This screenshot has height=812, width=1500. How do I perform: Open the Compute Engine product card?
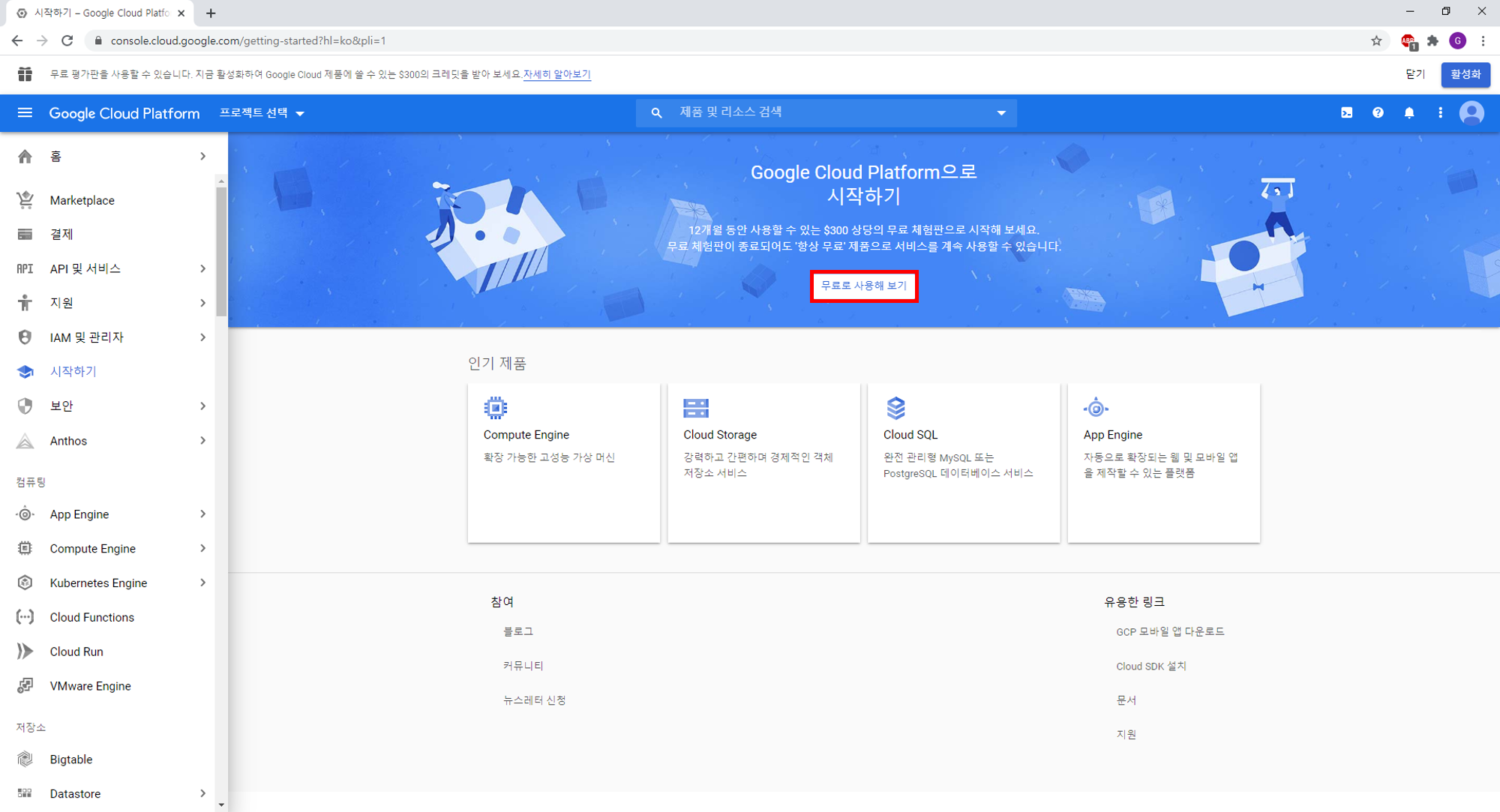[563, 462]
